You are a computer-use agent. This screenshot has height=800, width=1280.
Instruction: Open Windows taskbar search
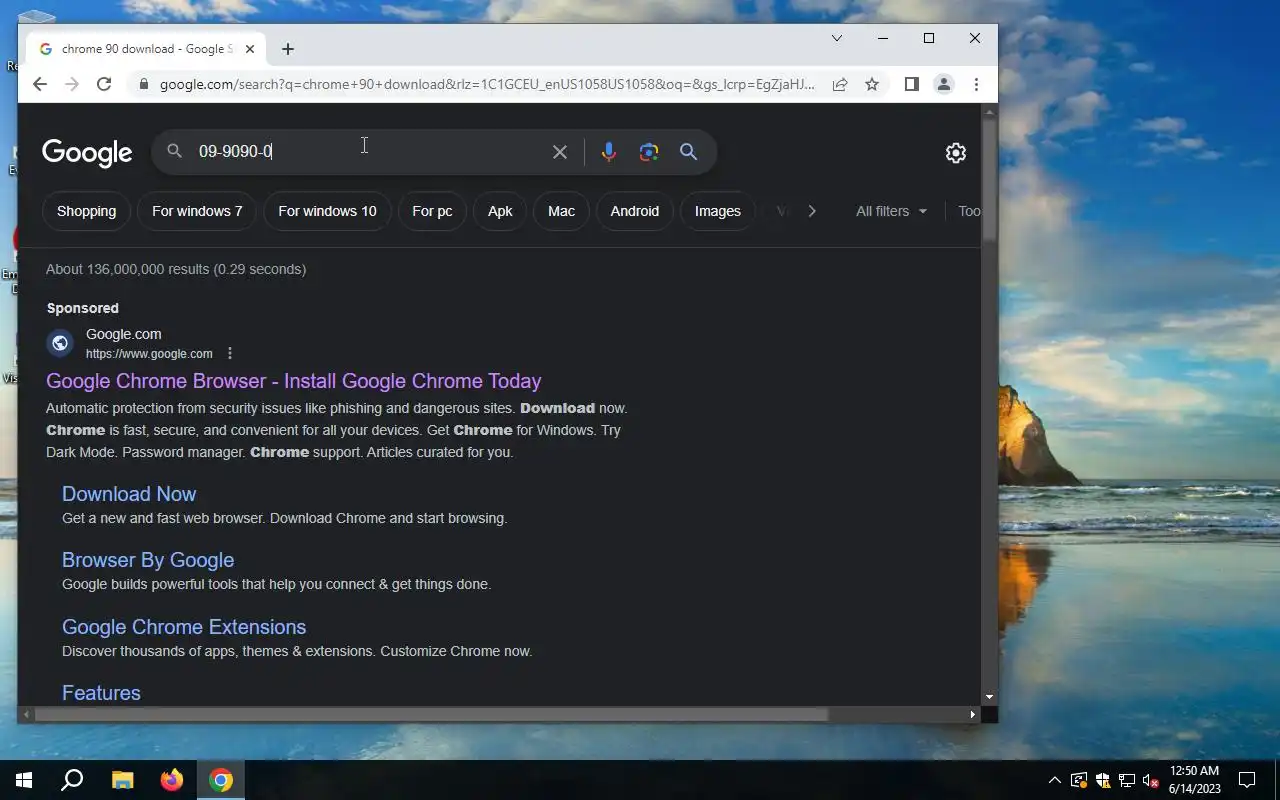coord(72,780)
